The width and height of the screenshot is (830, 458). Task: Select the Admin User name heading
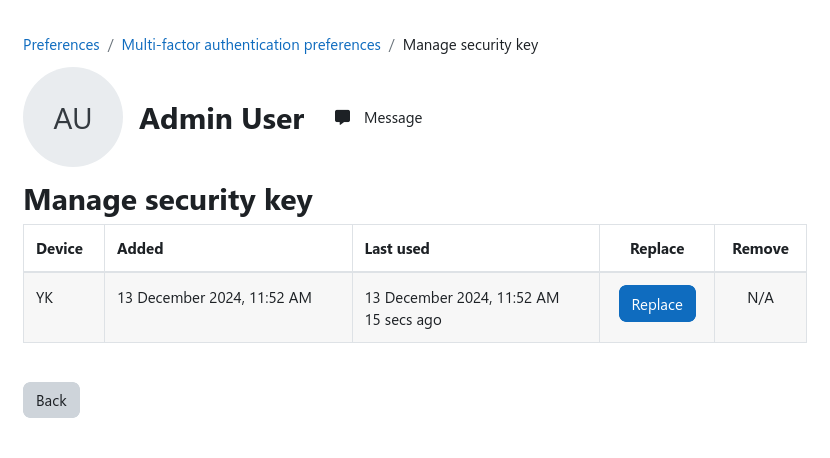222,119
